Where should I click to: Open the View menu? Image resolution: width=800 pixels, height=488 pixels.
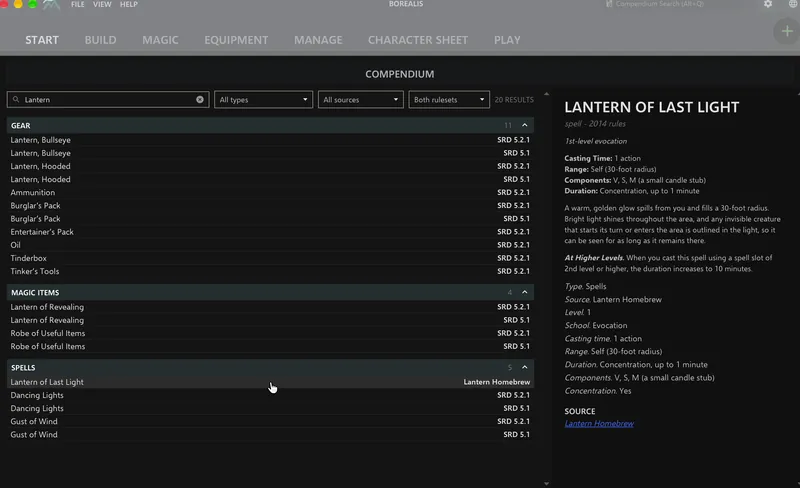pos(102,4)
